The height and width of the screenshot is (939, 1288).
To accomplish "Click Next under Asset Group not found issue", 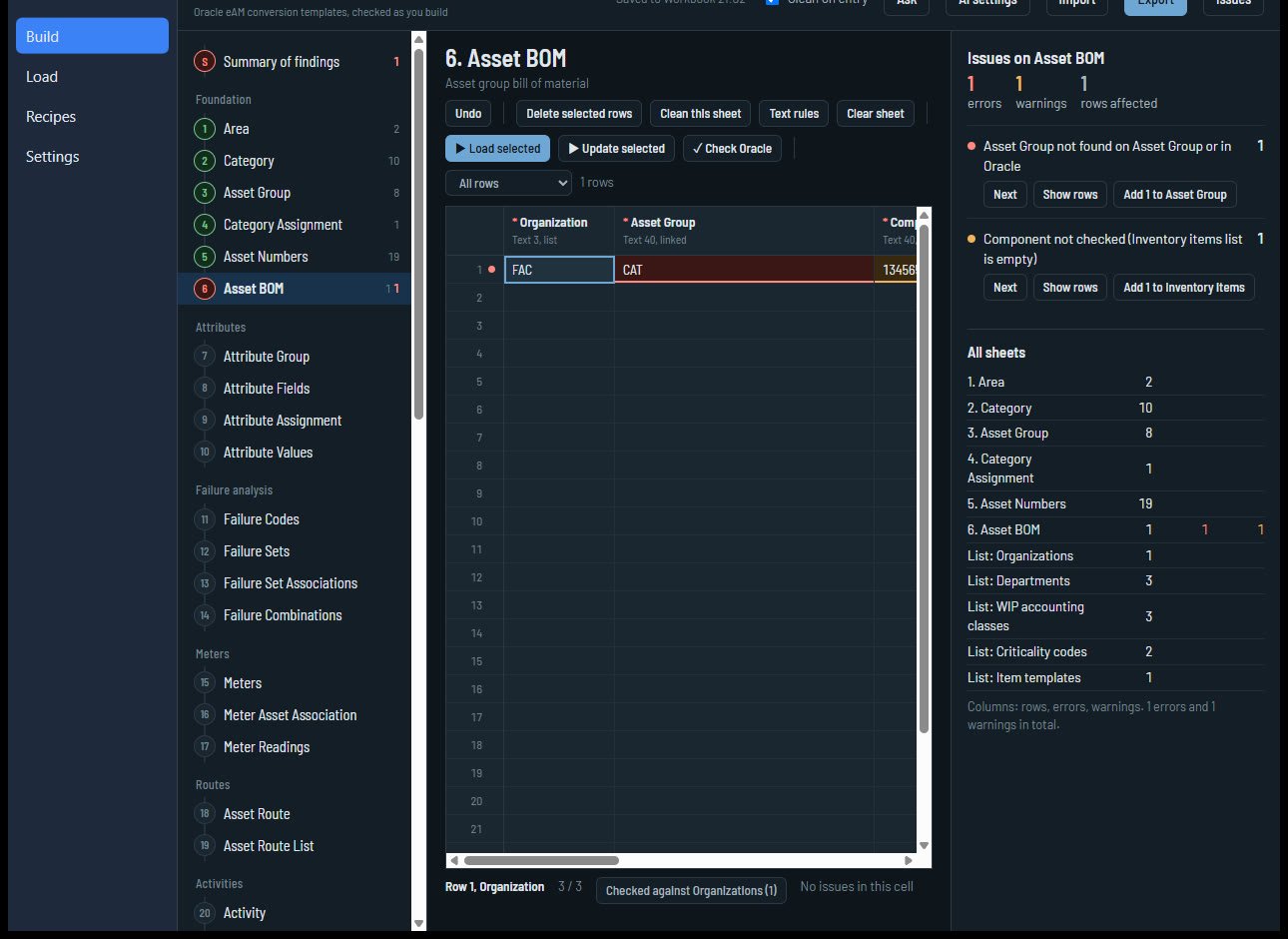I will coord(1005,195).
